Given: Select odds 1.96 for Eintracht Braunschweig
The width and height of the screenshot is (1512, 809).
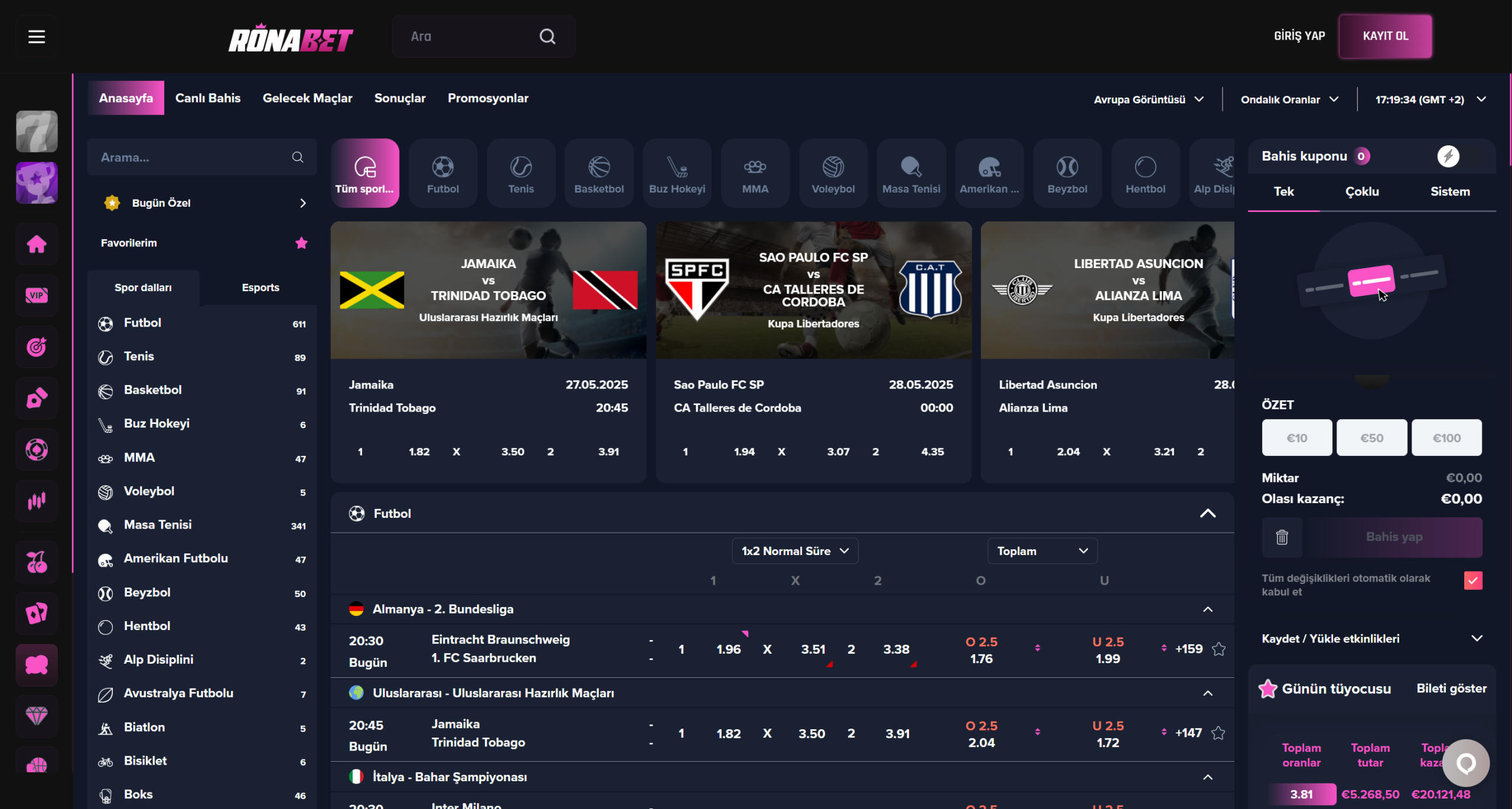Looking at the screenshot, I should point(728,649).
